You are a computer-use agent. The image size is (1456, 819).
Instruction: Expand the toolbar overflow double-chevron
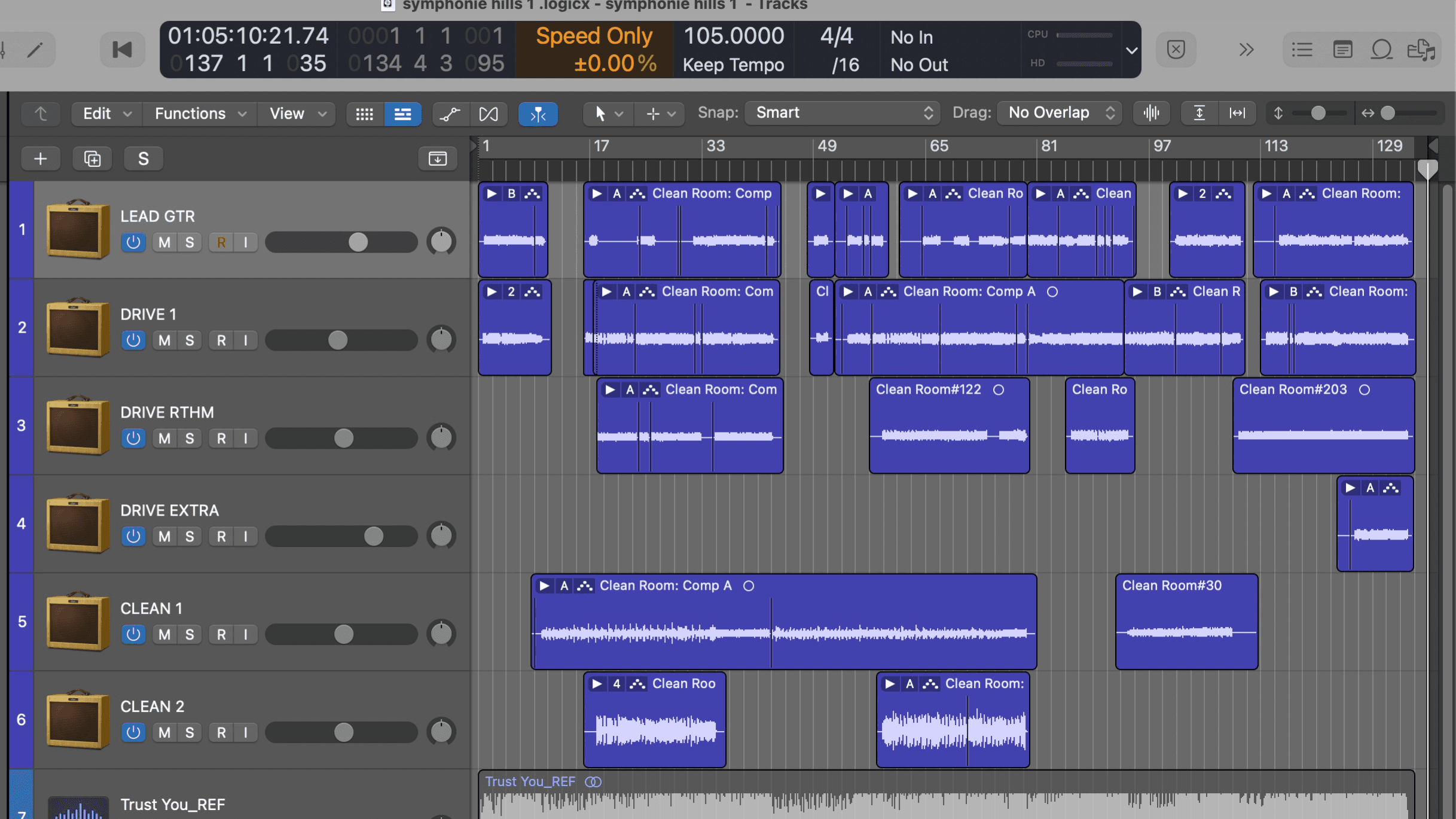tap(1246, 50)
